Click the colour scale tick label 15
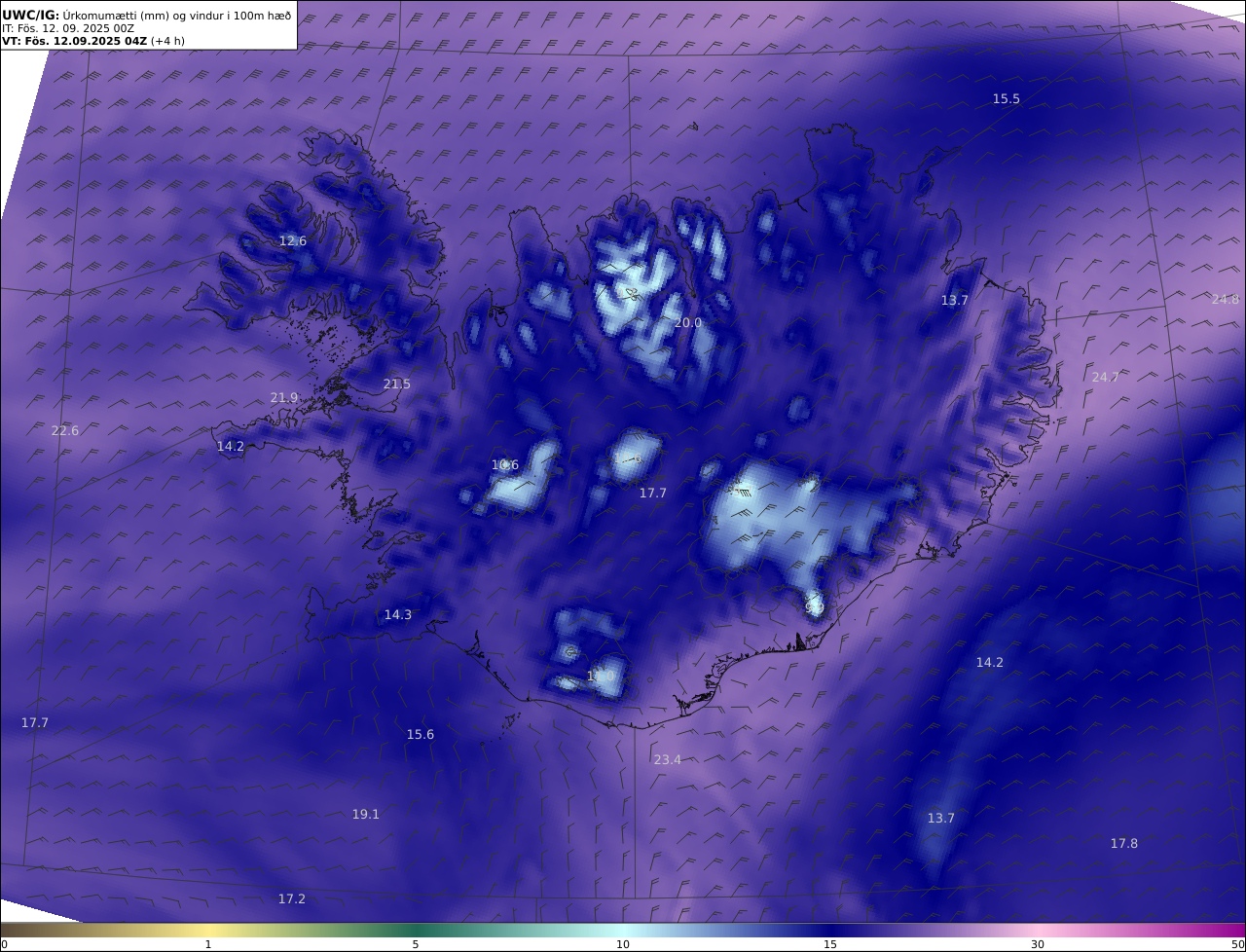1246x952 pixels. pos(830,944)
